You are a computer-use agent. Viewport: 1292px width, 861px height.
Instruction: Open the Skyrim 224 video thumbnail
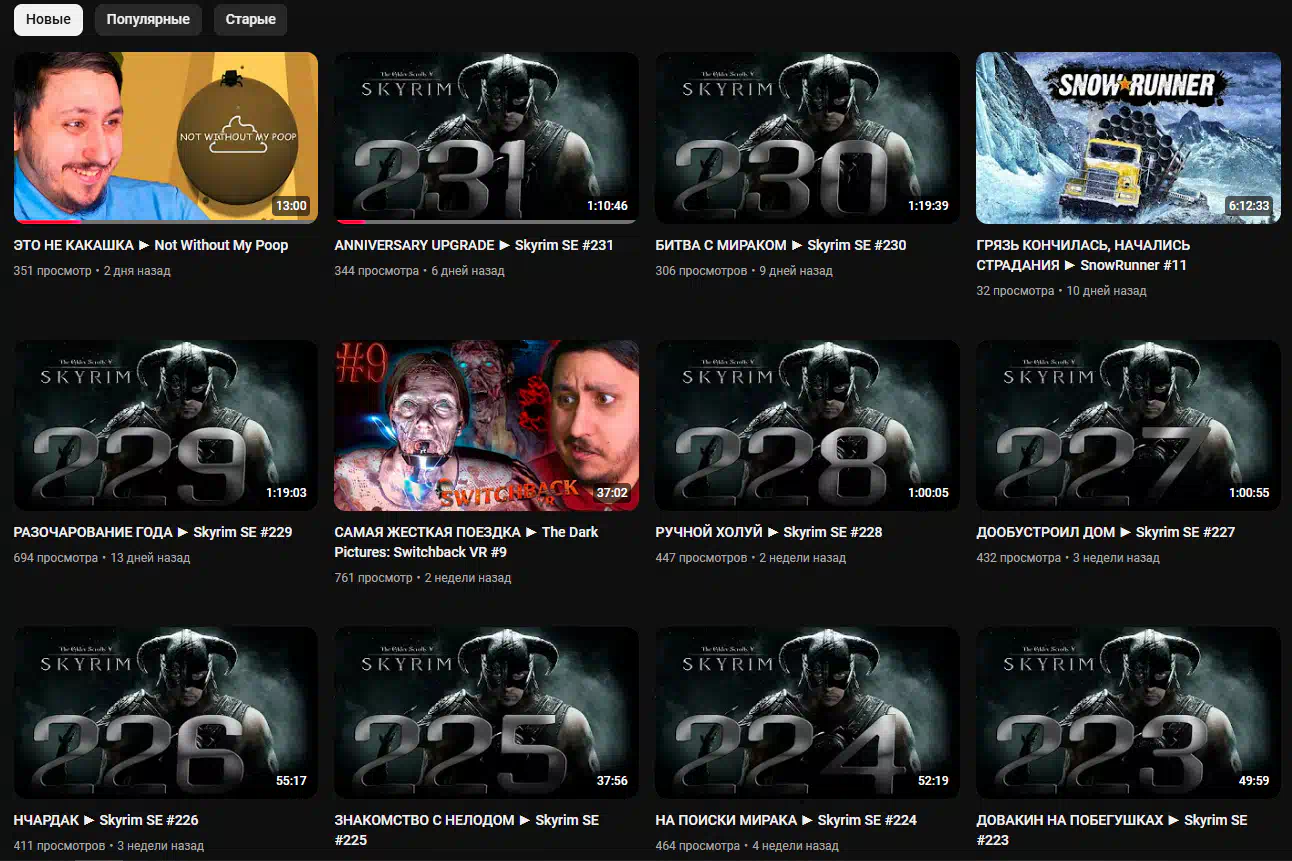[x=807, y=712]
